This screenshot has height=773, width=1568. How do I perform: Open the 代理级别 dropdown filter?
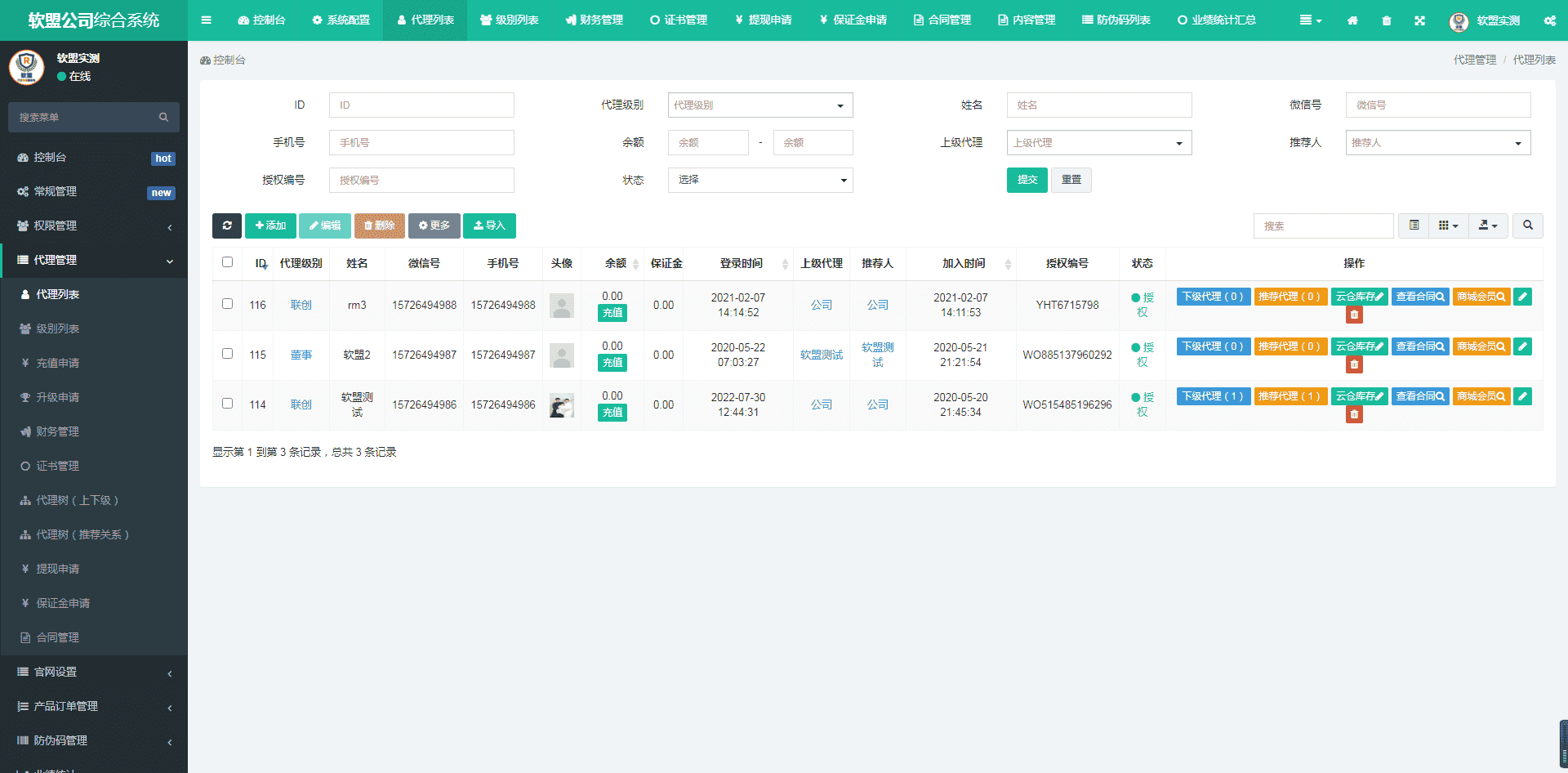(759, 105)
